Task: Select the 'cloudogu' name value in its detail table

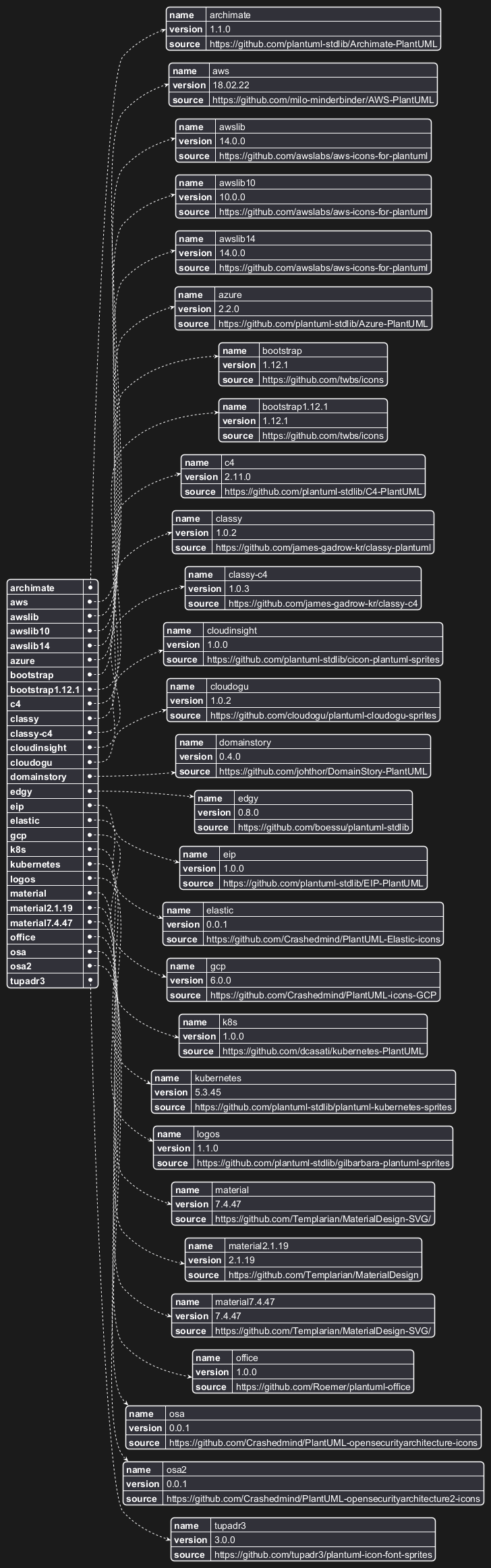Action: (229, 687)
